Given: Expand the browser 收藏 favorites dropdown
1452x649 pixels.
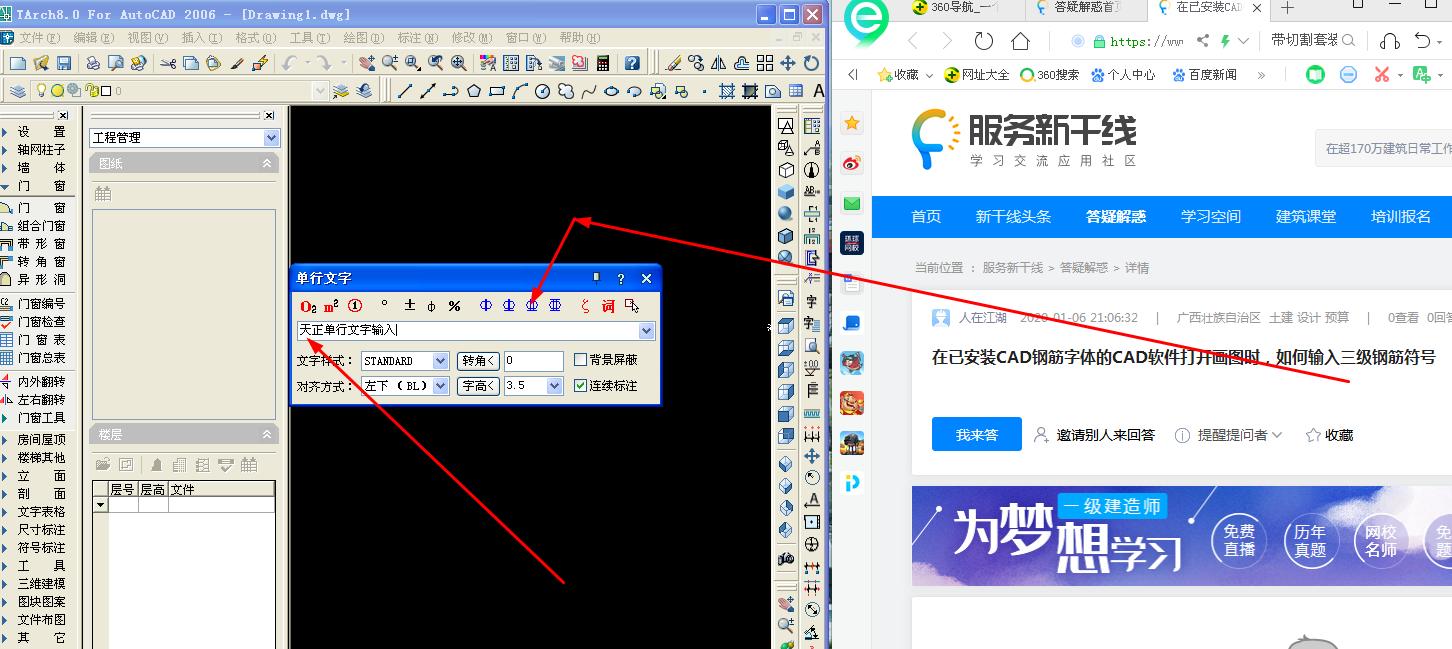Looking at the screenshot, I should (x=930, y=75).
